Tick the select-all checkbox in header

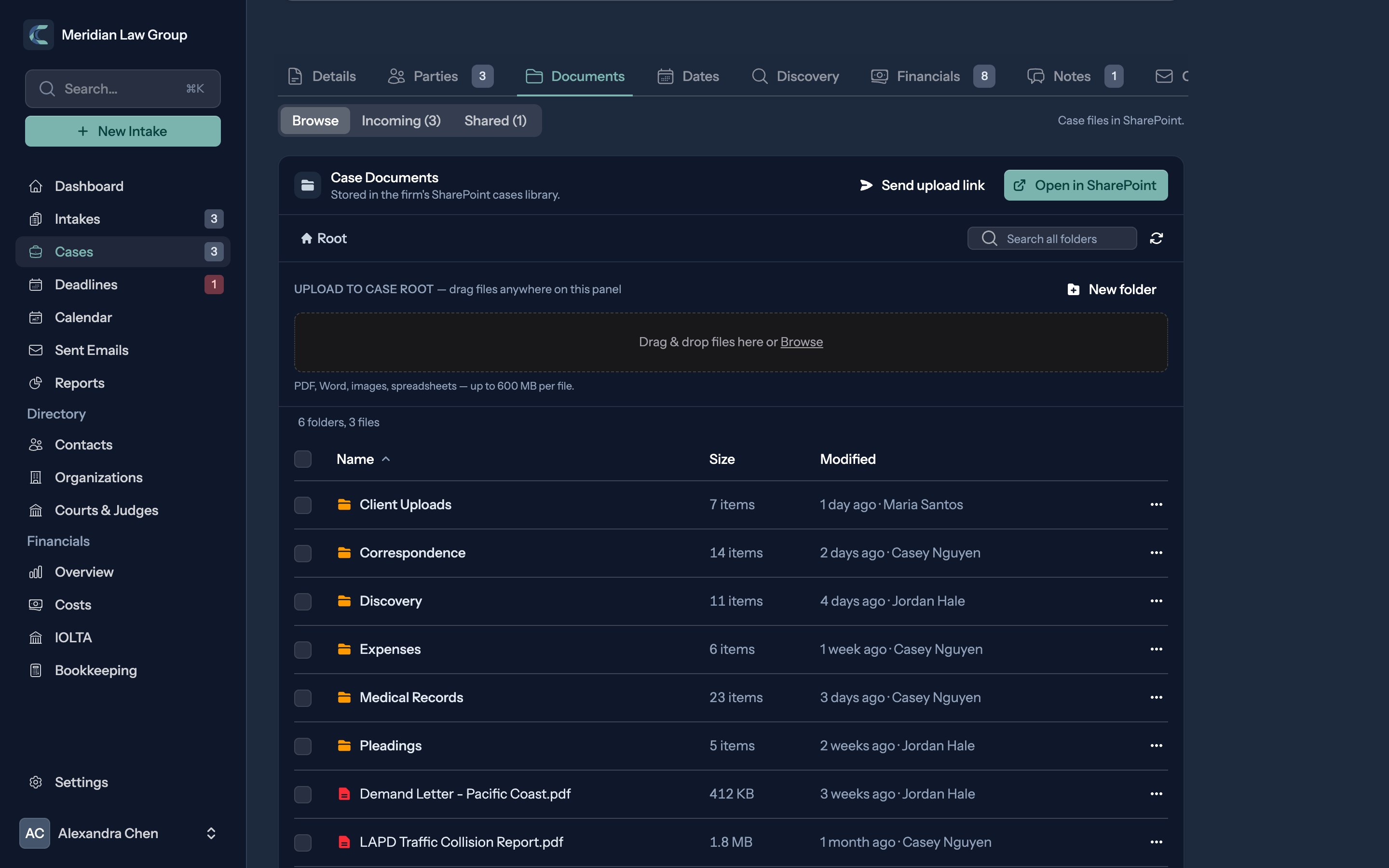tap(302, 459)
